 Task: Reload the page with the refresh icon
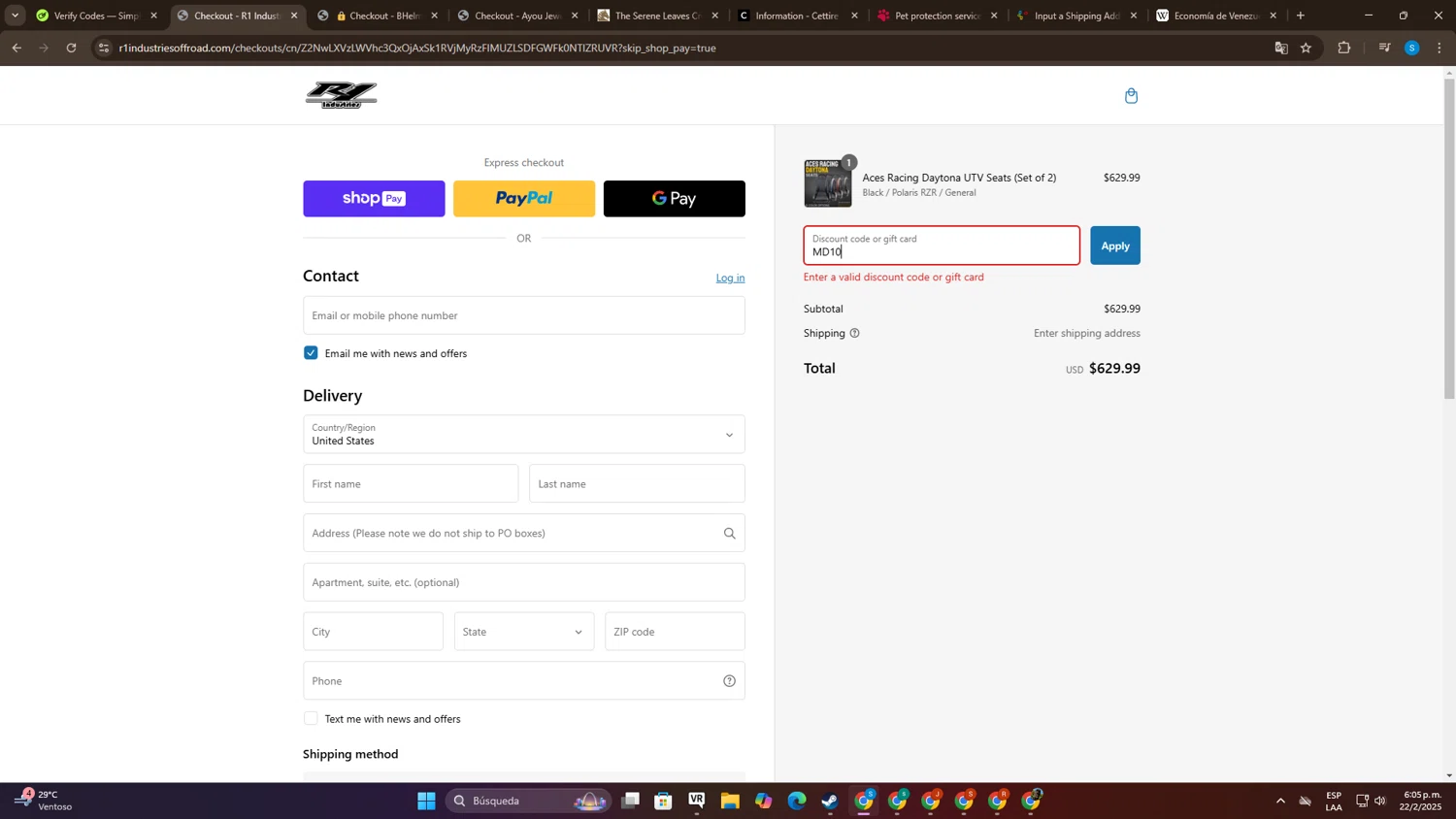coord(71,48)
